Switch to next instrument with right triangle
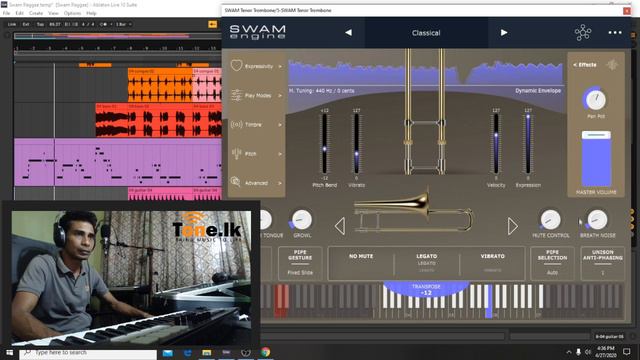640x360 pixels. tap(513, 226)
